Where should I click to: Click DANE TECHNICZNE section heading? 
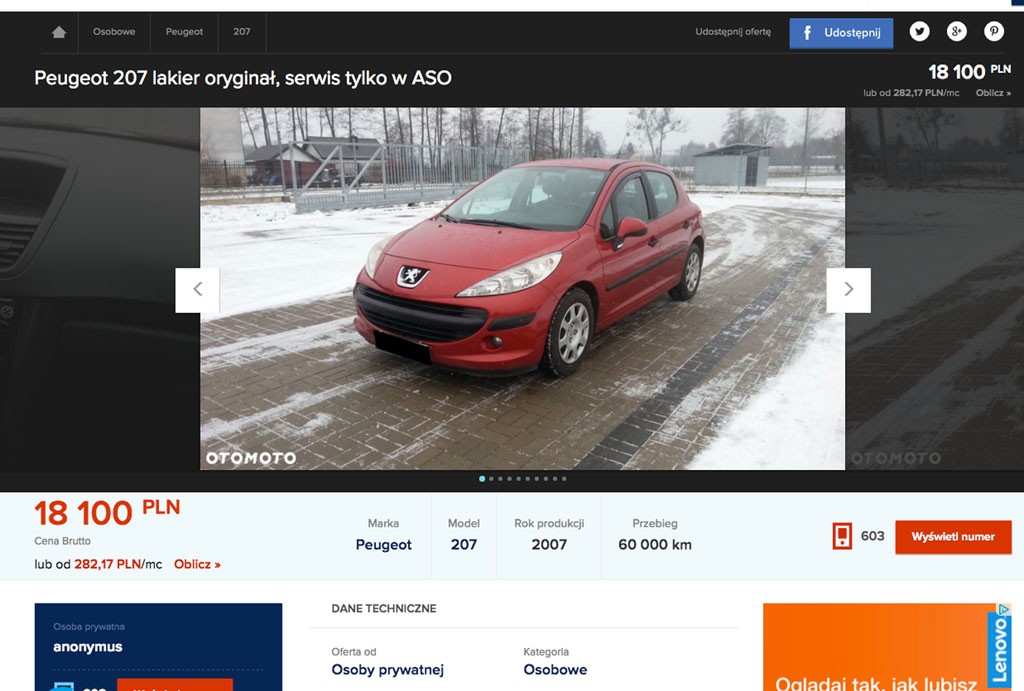383,608
